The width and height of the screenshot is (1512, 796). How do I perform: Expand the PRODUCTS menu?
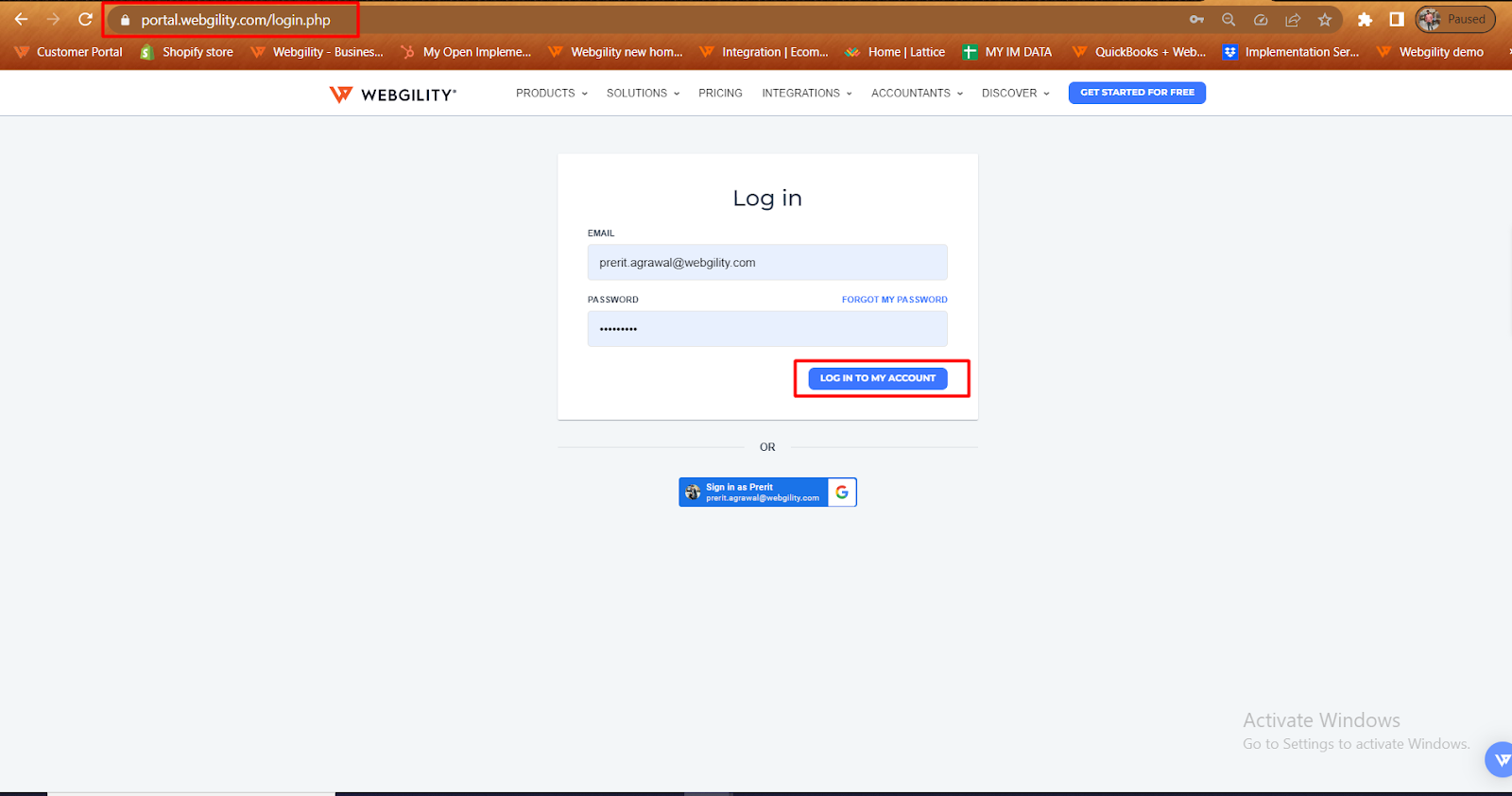552,93
